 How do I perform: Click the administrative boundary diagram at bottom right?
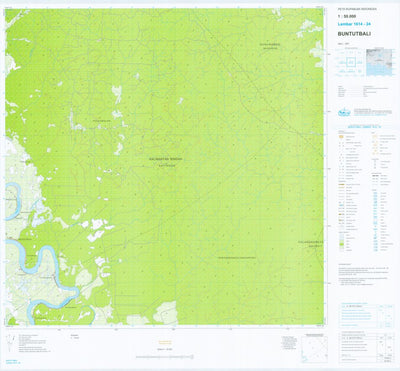coord(314,349)
